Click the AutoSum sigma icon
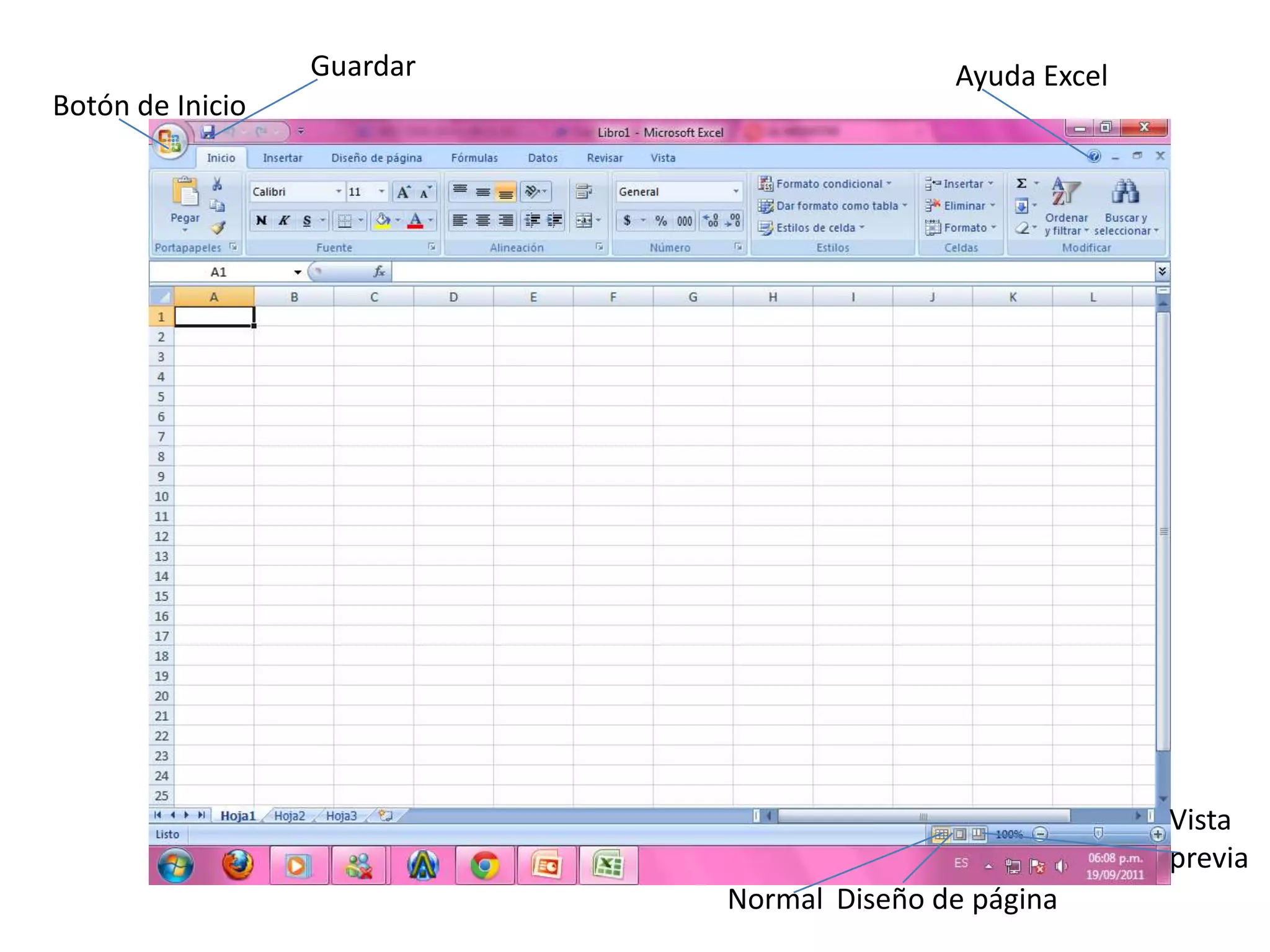Viewport: 1270px width, 952px height. [x=1021, y=183]
